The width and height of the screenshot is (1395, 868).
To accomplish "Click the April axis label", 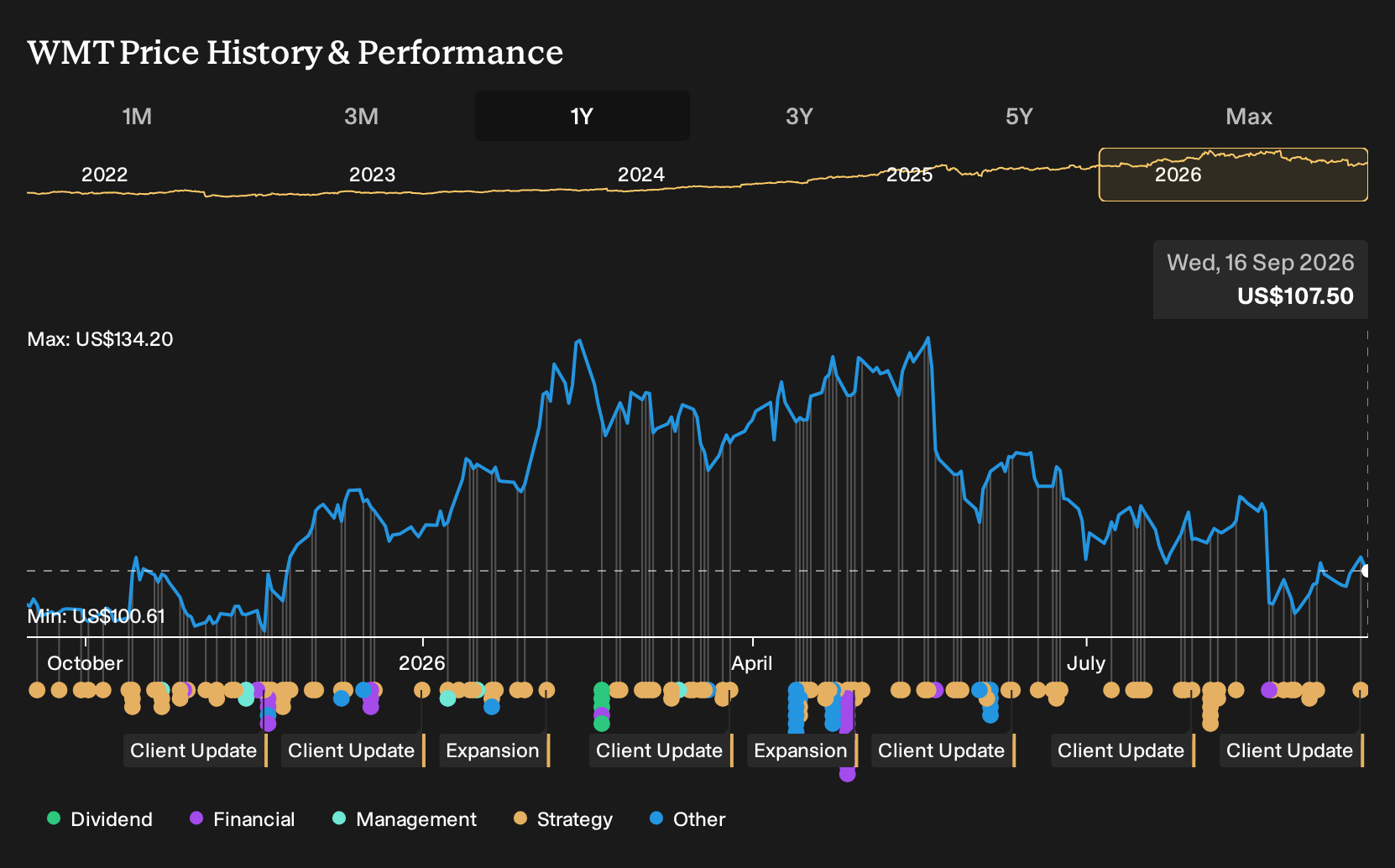I will click(751, 663).
